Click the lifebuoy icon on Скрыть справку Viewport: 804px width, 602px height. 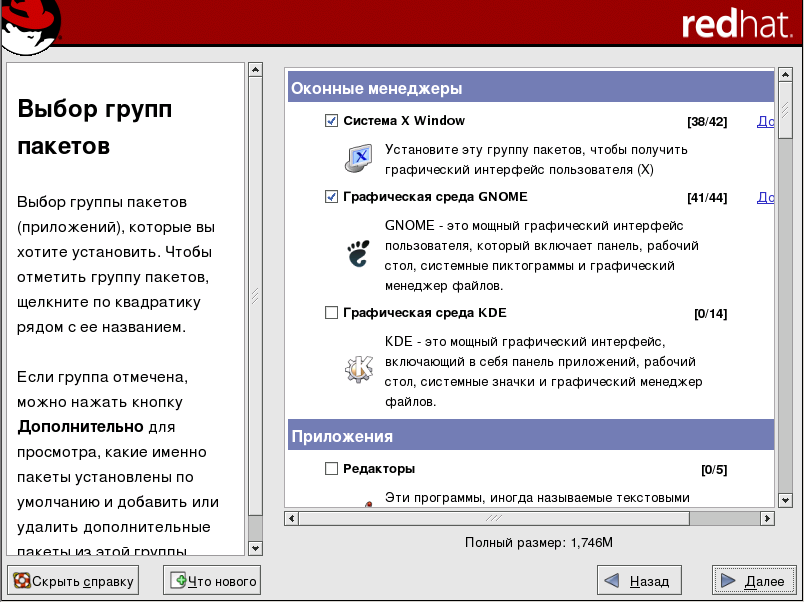(21, 580)
